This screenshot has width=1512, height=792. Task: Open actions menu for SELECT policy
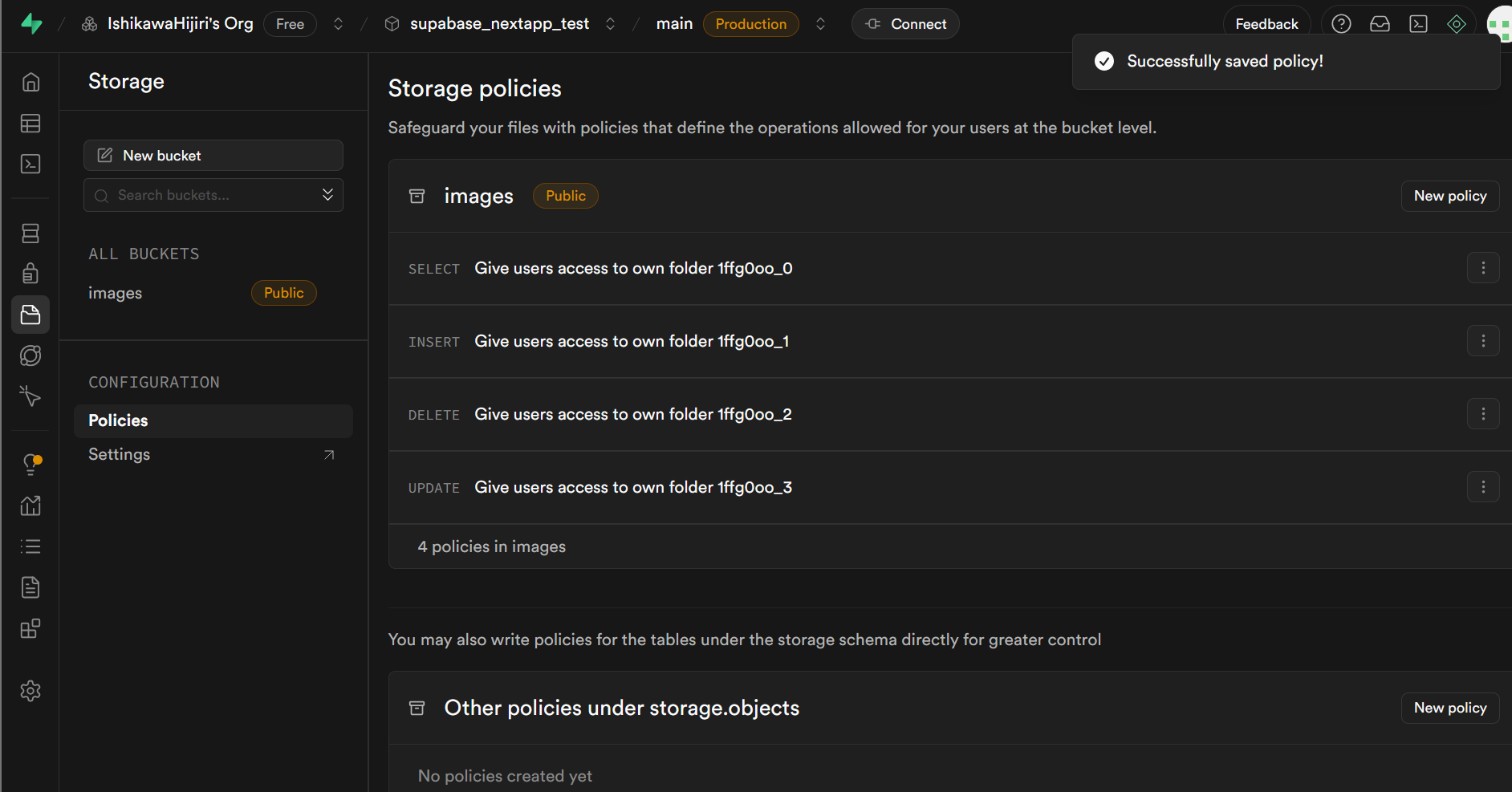(x=1482, y=268)
